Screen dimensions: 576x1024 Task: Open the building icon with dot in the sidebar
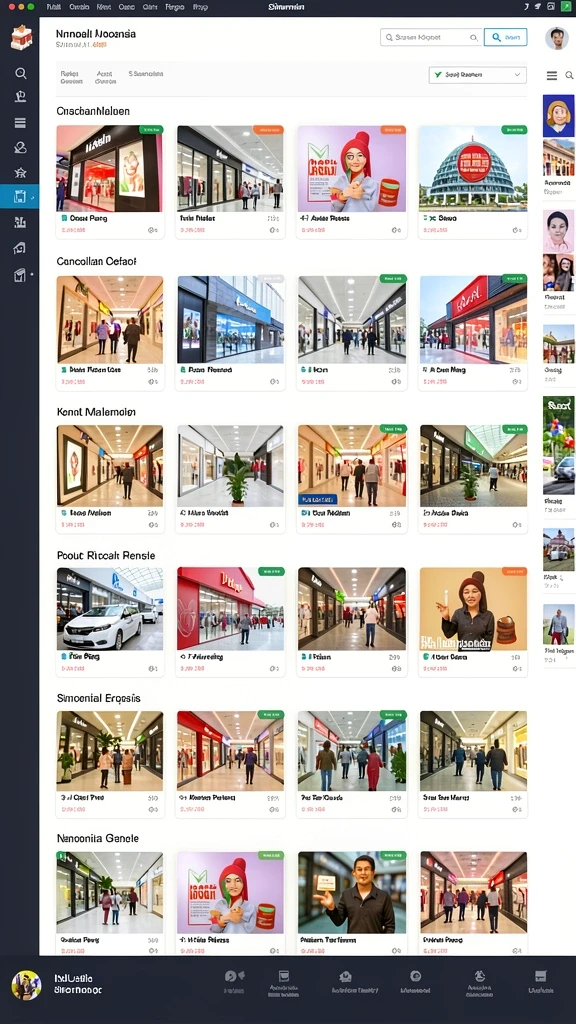[20, 275]
